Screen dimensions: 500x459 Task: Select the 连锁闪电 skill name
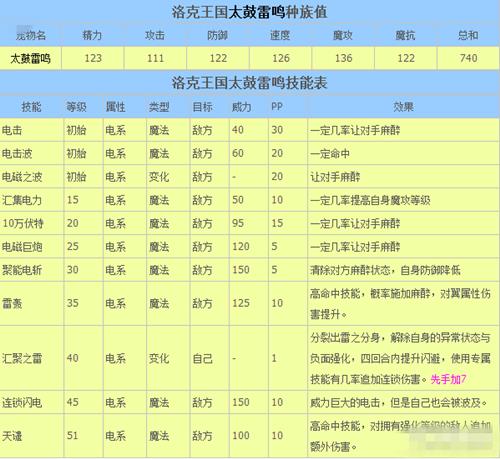click(22, 402)
